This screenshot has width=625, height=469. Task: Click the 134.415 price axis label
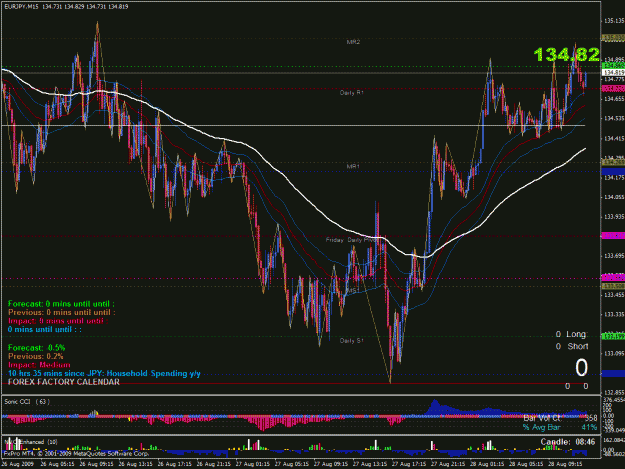pyautogui.click(x=614, y=138)
